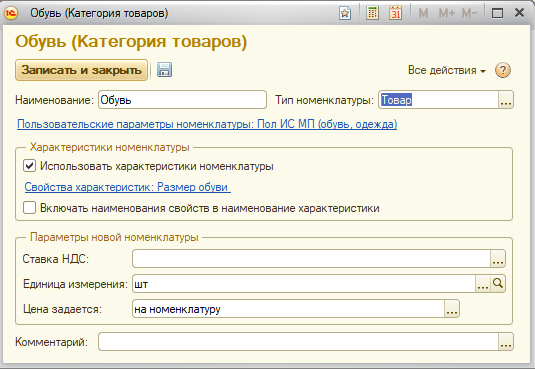Open Свойства характеристик: Размер обуви link
Screen dimensions: 535x369
(128, 187)
